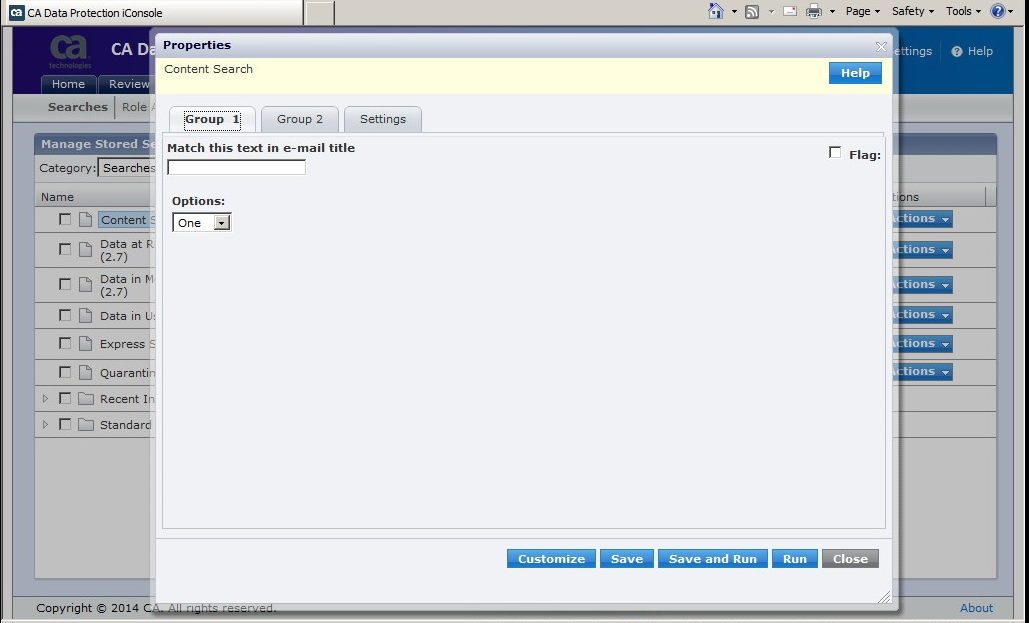Viewport: 1029px width, 623px height.
Task: Click the Save button
Action: point(627,559)
